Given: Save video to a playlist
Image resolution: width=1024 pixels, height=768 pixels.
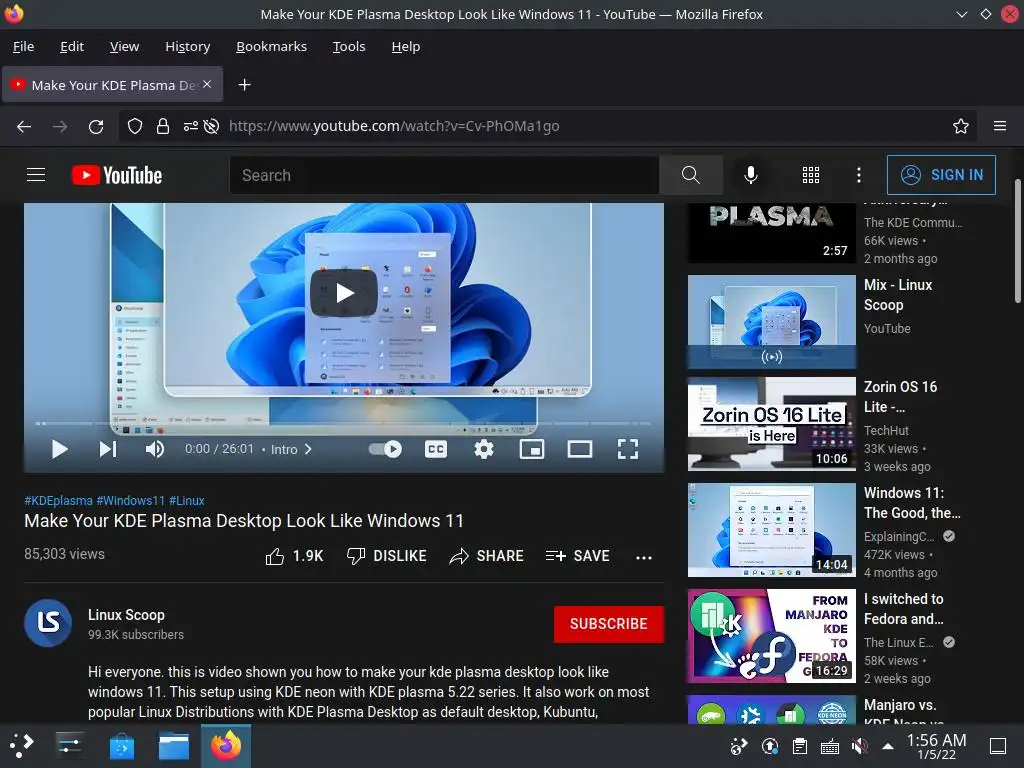Looking at the screenshot, I should tap(577, 556).
